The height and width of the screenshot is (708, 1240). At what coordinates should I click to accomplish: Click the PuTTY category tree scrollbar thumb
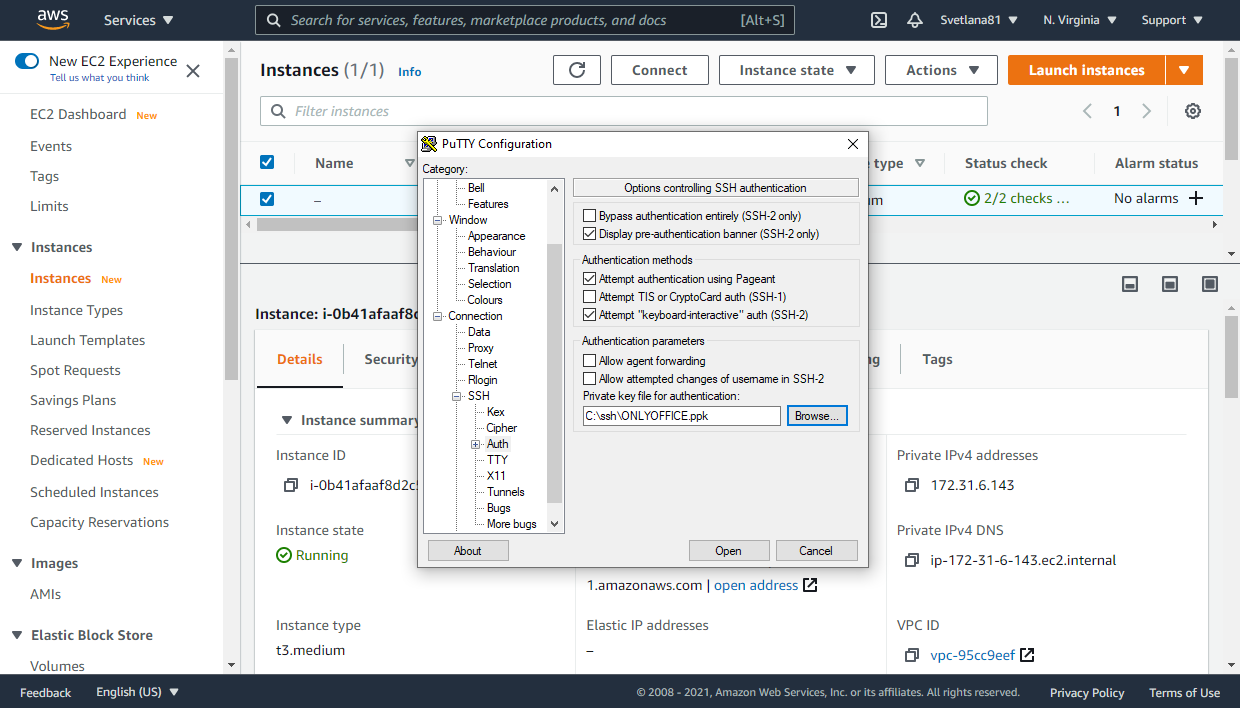click(555, 372)
